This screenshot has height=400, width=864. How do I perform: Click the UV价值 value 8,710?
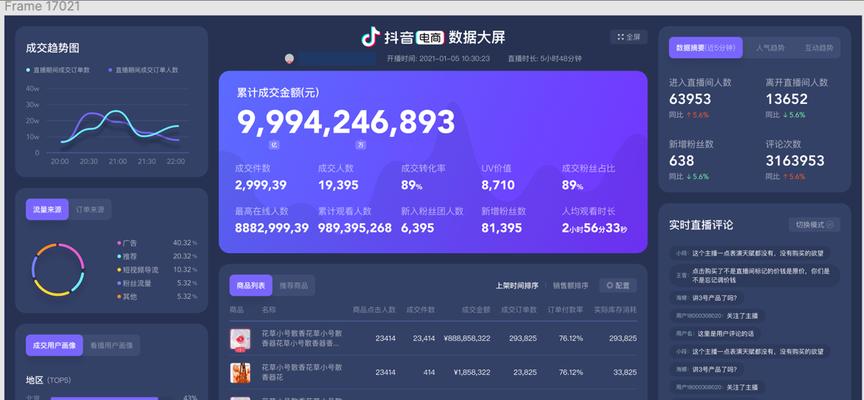click(498, 185)
